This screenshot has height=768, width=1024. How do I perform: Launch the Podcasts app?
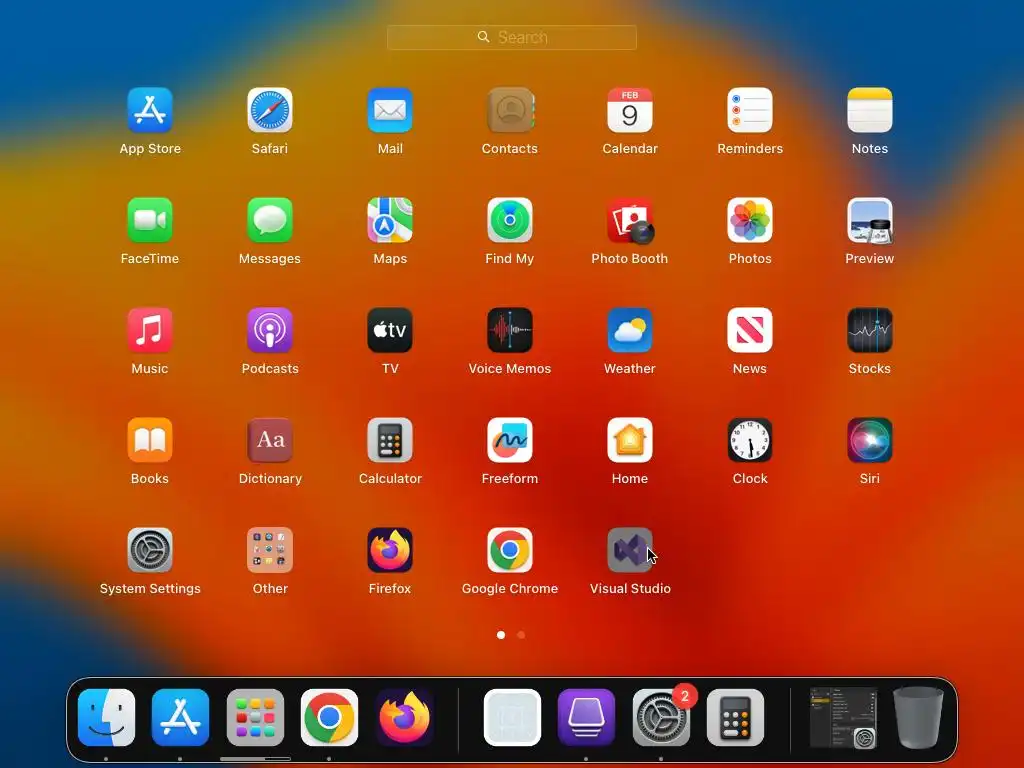coord(270,330)
